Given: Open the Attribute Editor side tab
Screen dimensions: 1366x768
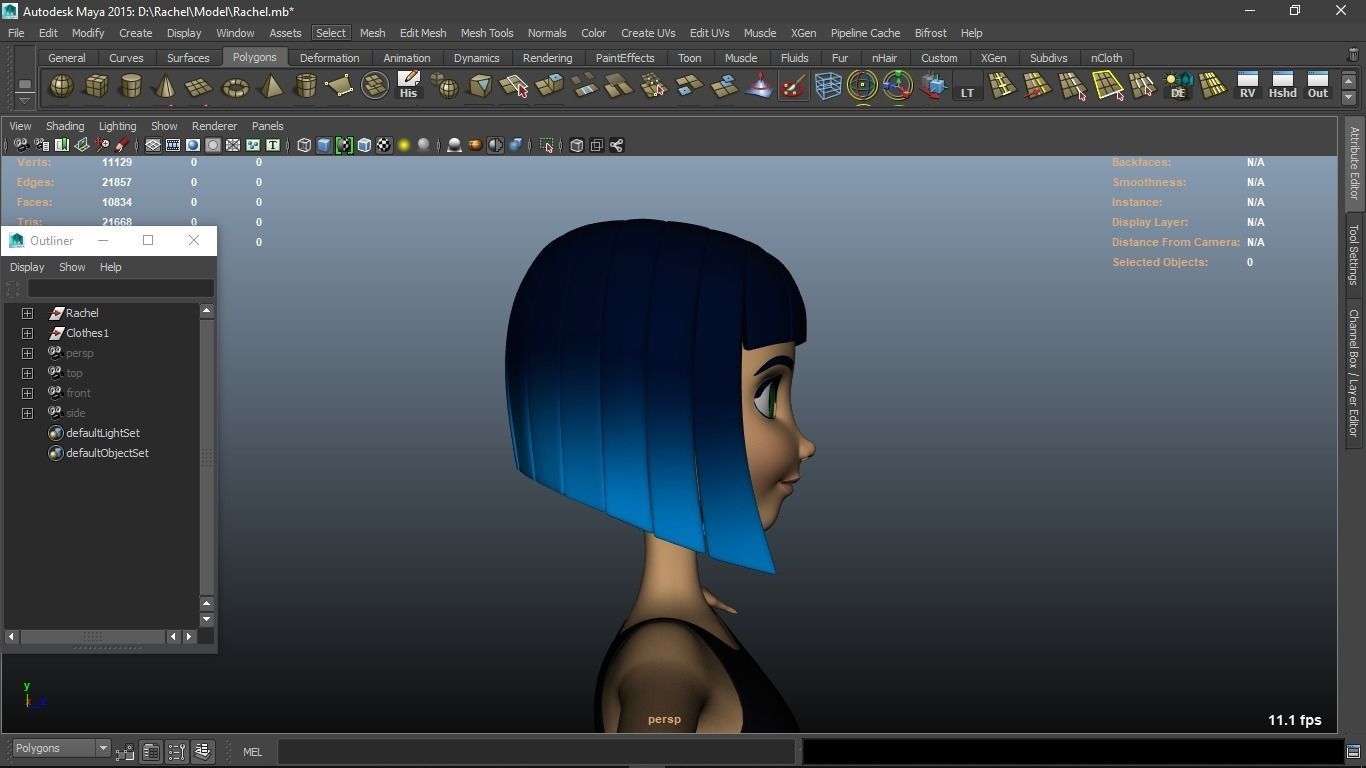Looking at the screenshot, I should coord(1354,163).
